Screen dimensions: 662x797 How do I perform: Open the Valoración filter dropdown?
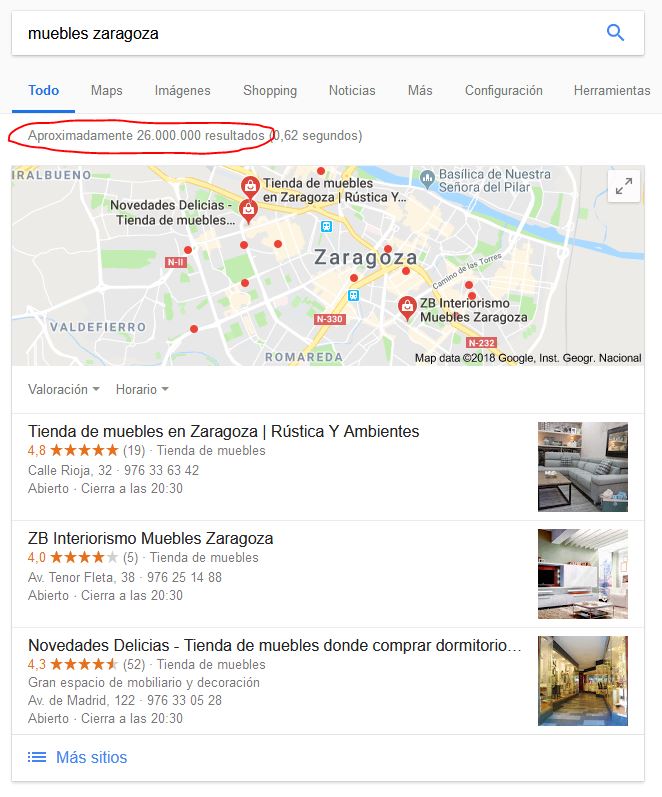click(x=64, y=389)
